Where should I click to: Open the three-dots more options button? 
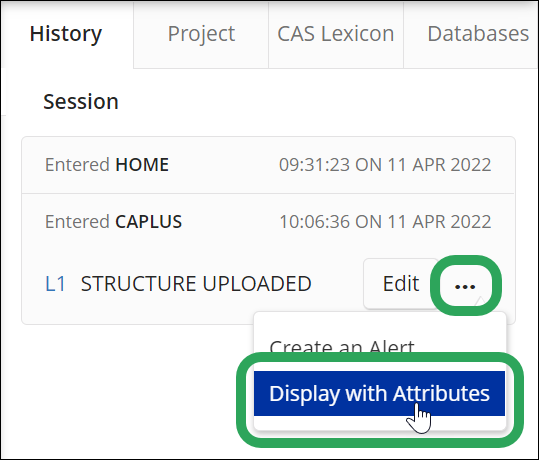tap(465, 285)
